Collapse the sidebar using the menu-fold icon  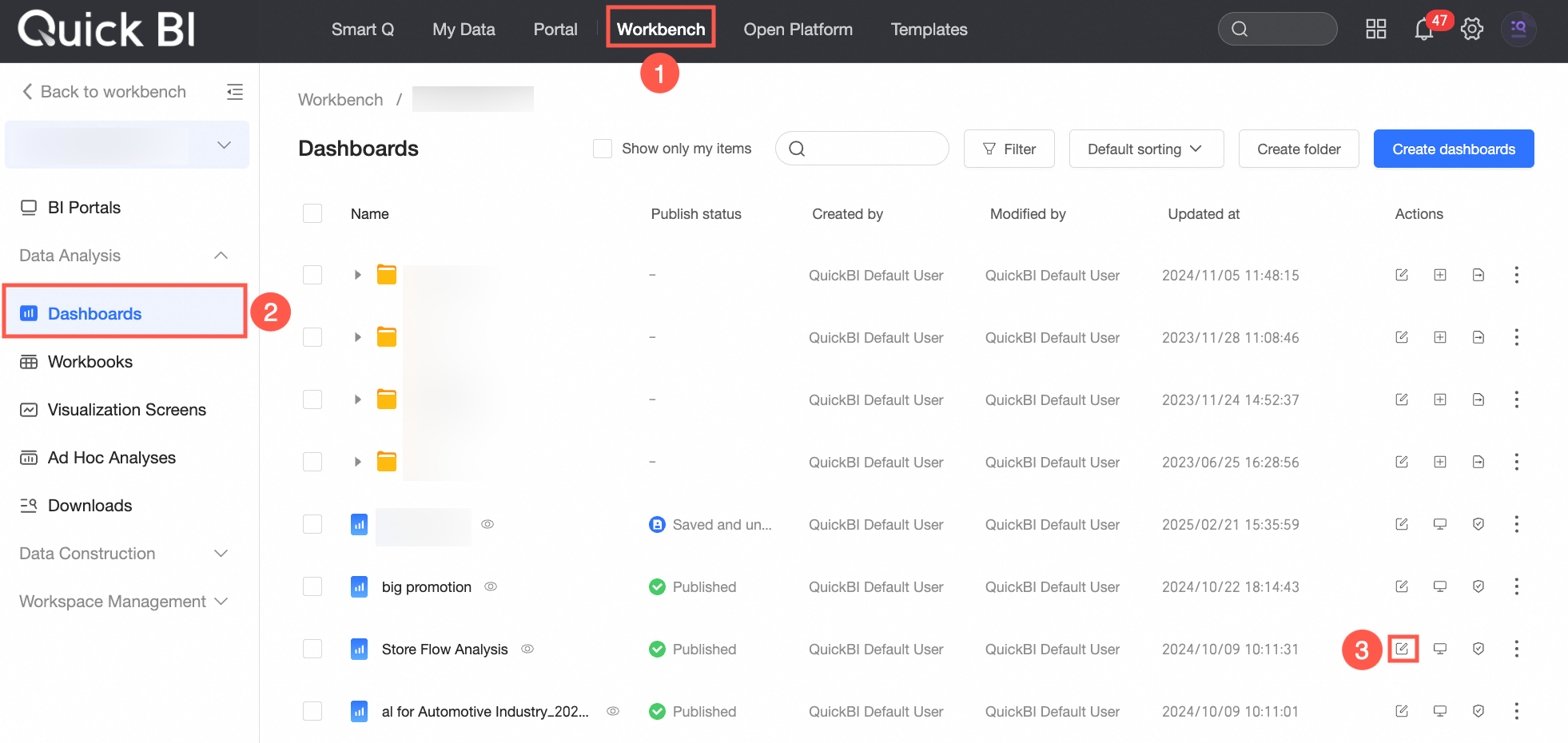234,92
